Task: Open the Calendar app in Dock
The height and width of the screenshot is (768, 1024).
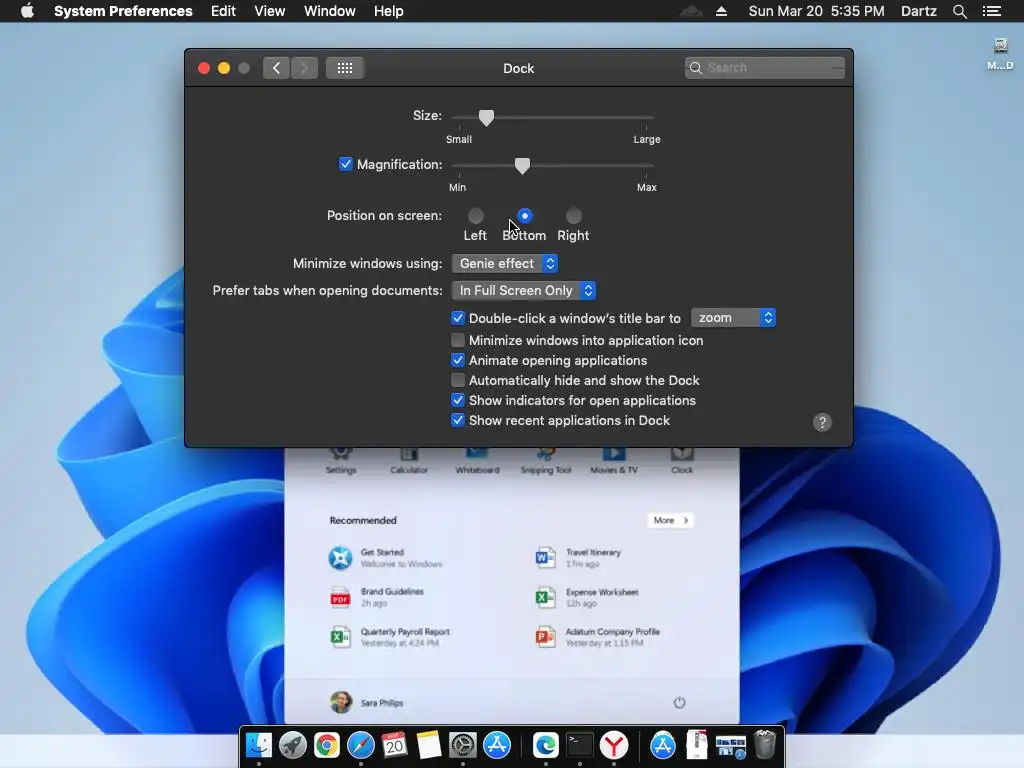Action: click(x=394, y=745)
